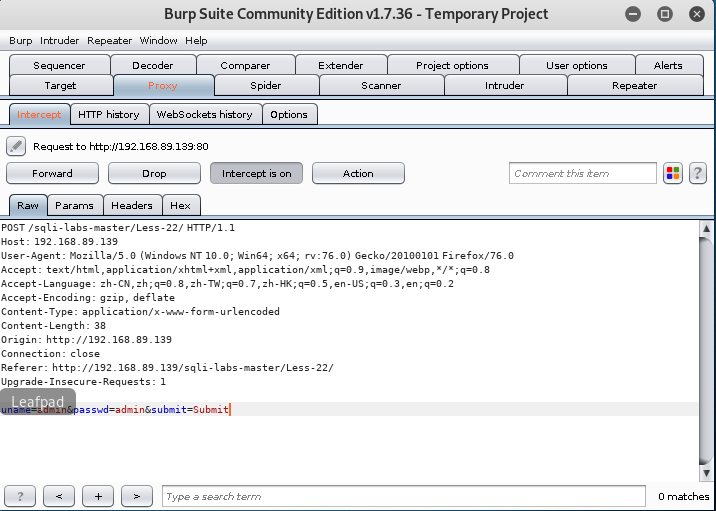Switch to the Comparer tab
Screen dimensions: 716x511
tap(245, 65)
